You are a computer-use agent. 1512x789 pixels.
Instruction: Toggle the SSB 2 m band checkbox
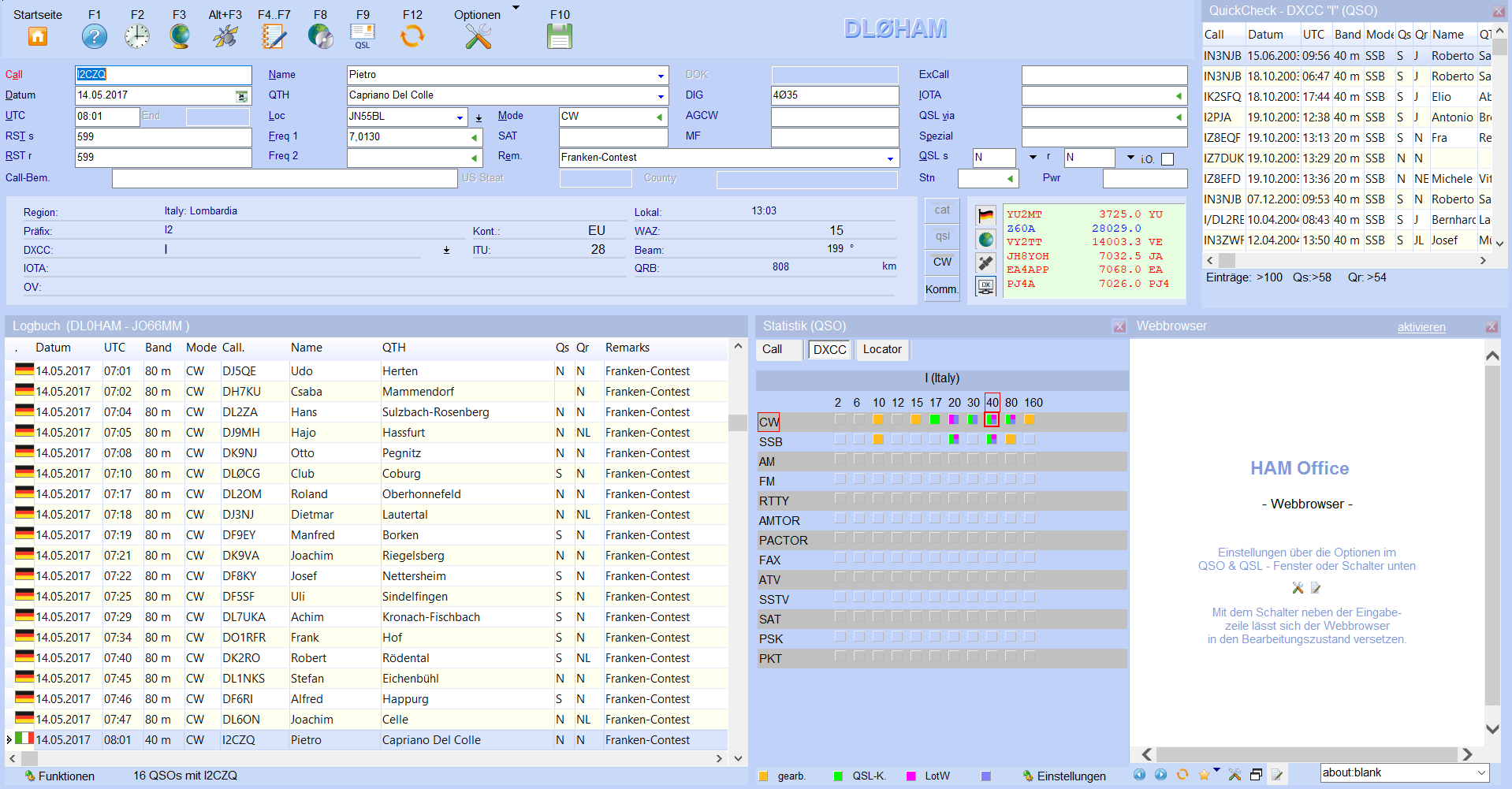tap(840, 439)
